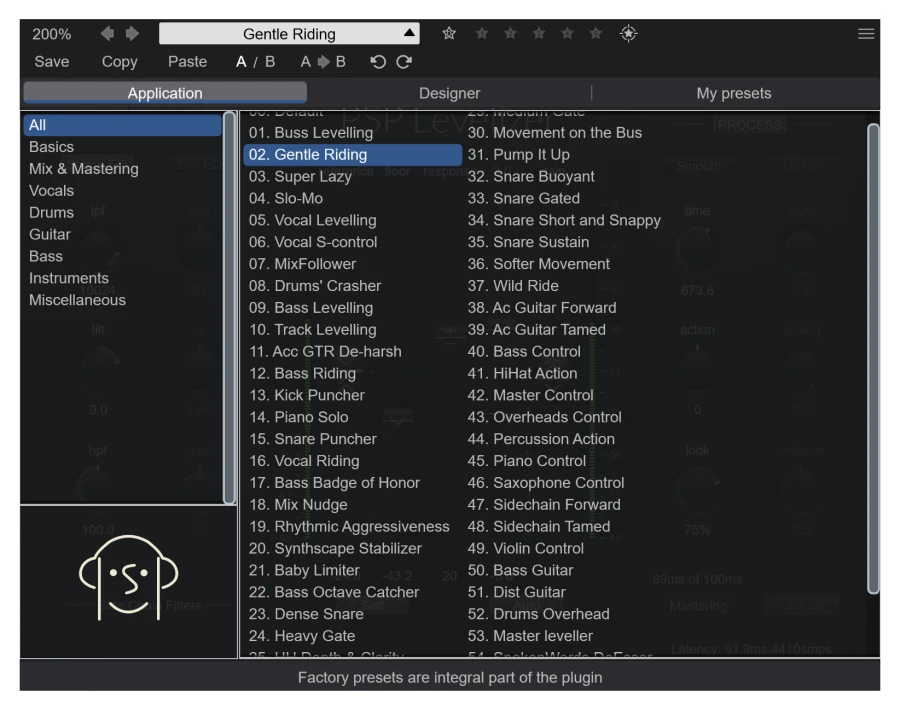Rate the preset two stars
Viewport: 900px width, 710px height.
510,34
